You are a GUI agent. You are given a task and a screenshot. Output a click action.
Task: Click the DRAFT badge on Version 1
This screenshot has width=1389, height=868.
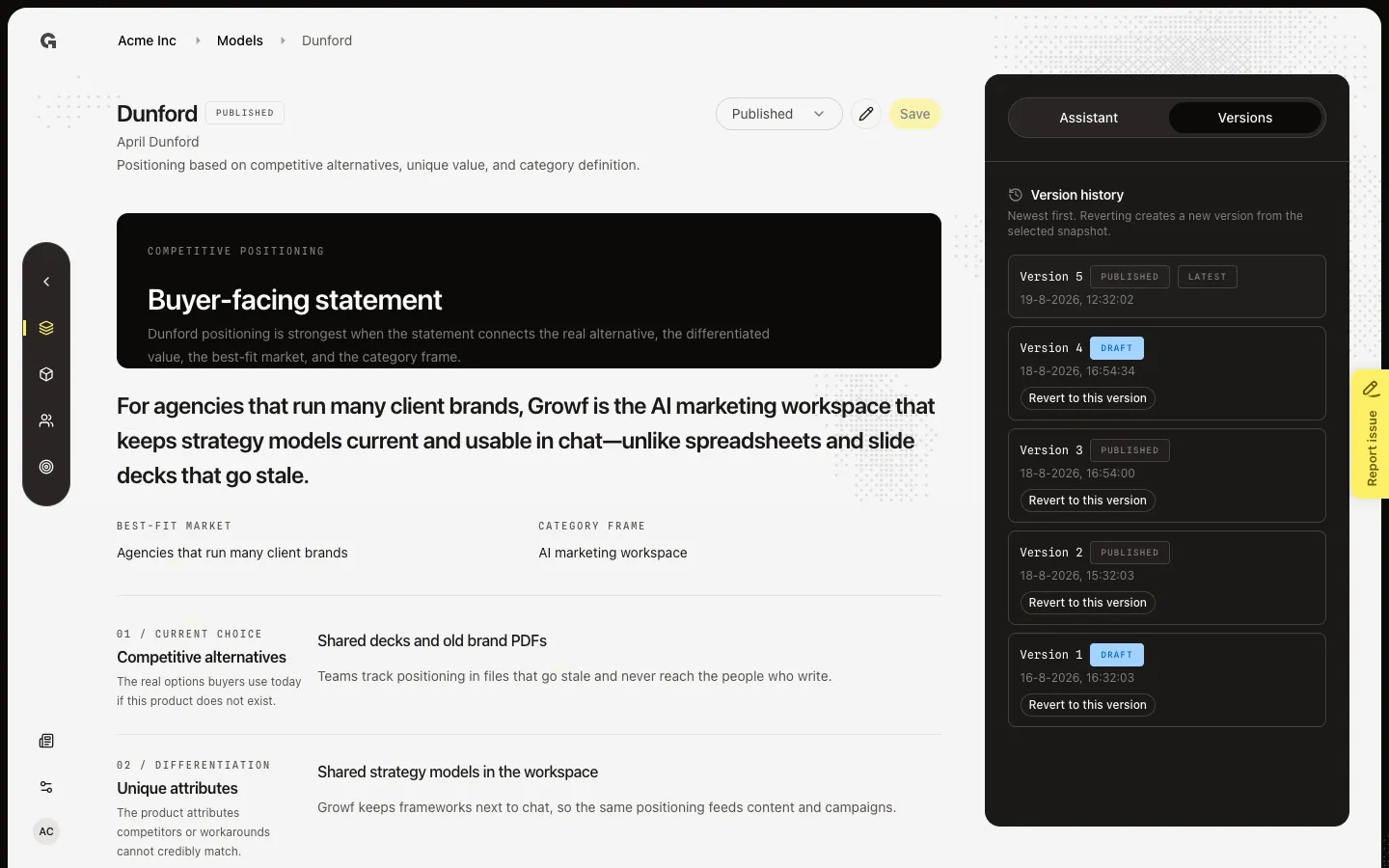point(1117,655)
